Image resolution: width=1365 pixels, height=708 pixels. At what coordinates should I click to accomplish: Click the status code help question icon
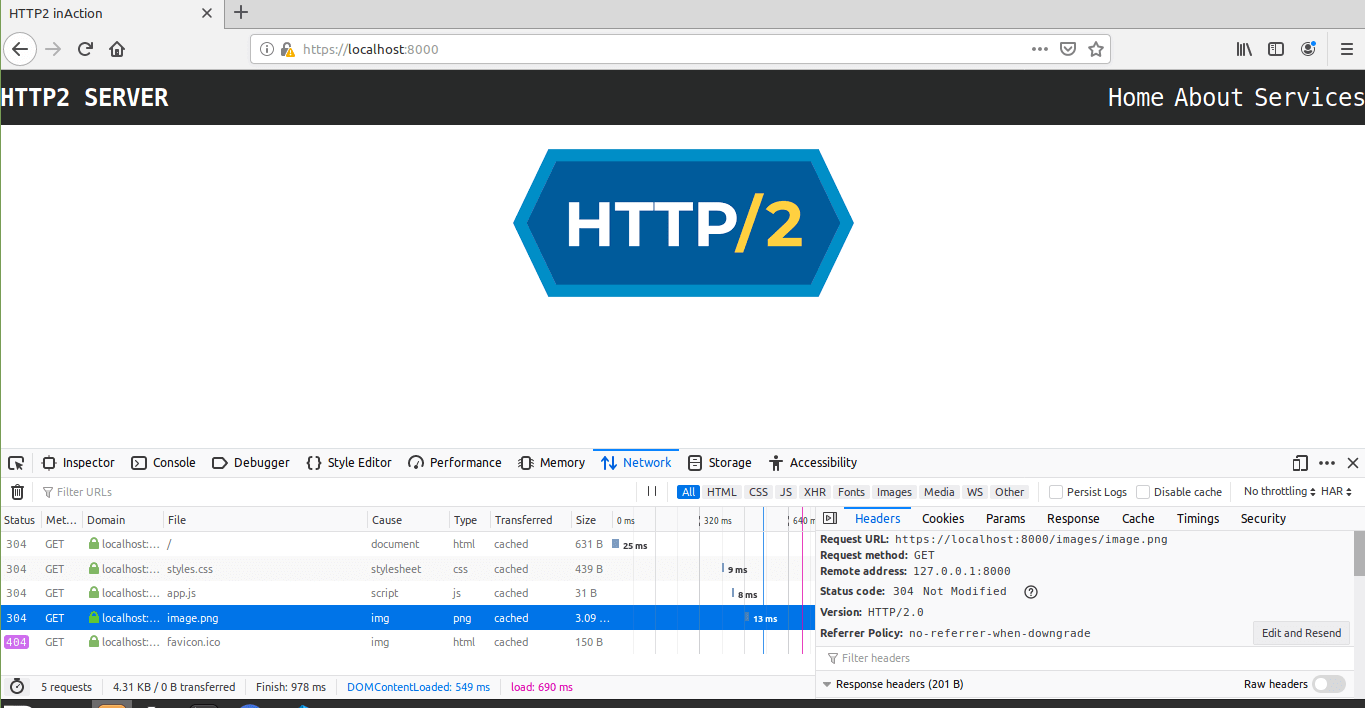(1031, 591)
